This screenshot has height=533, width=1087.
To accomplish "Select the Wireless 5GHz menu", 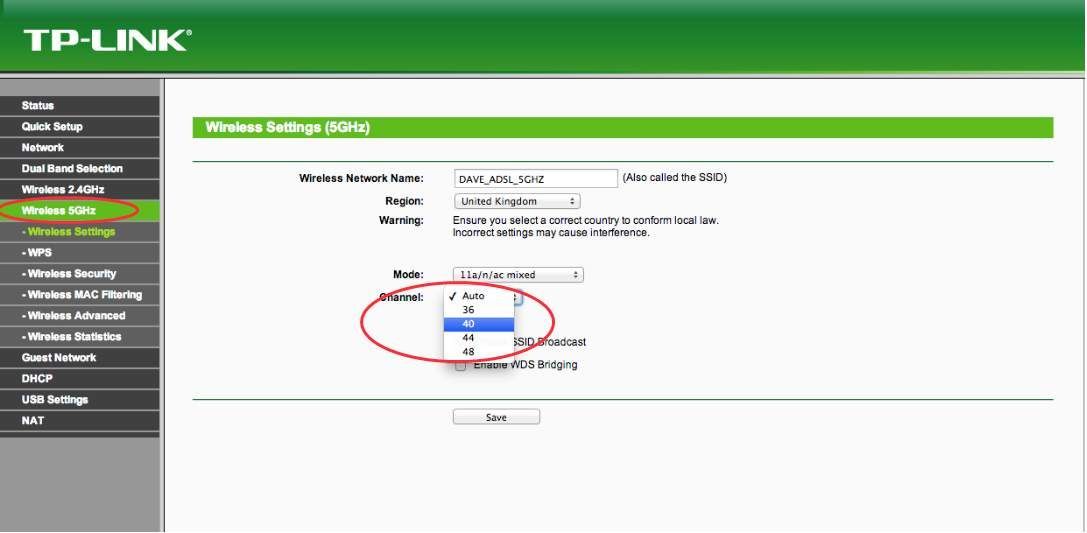I will 80,211.
